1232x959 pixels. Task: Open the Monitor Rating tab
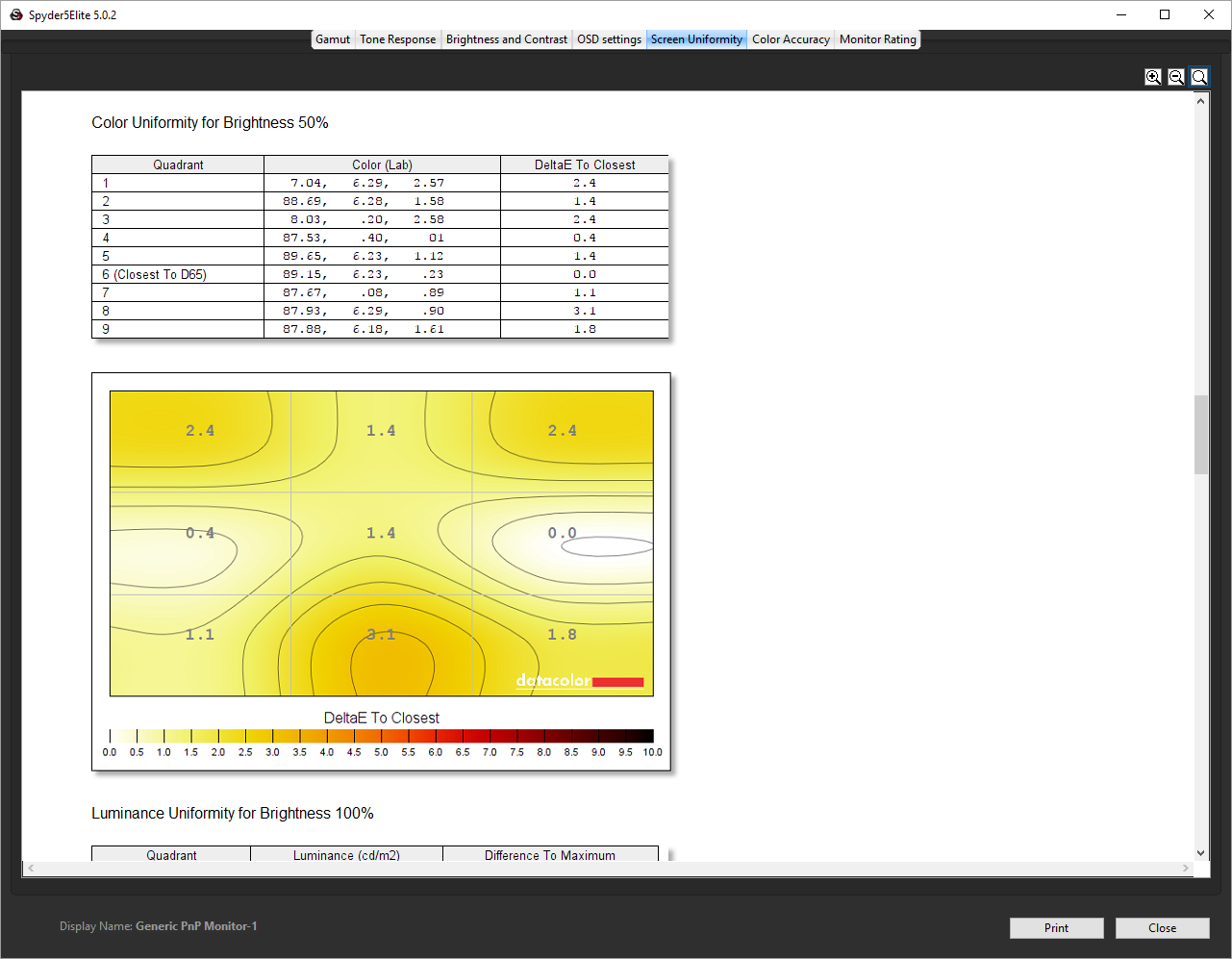(878, 39)
